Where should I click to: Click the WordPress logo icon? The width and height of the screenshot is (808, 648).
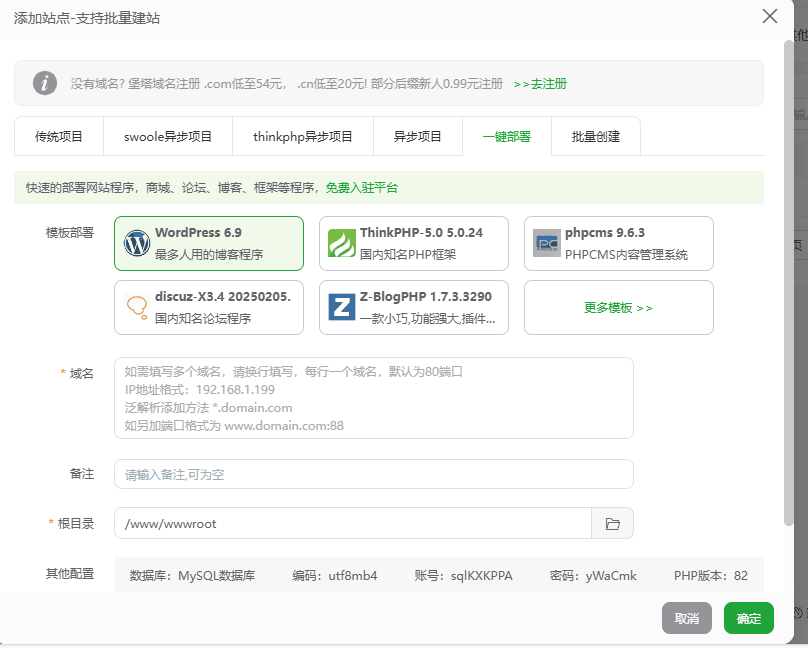point(136,243)
